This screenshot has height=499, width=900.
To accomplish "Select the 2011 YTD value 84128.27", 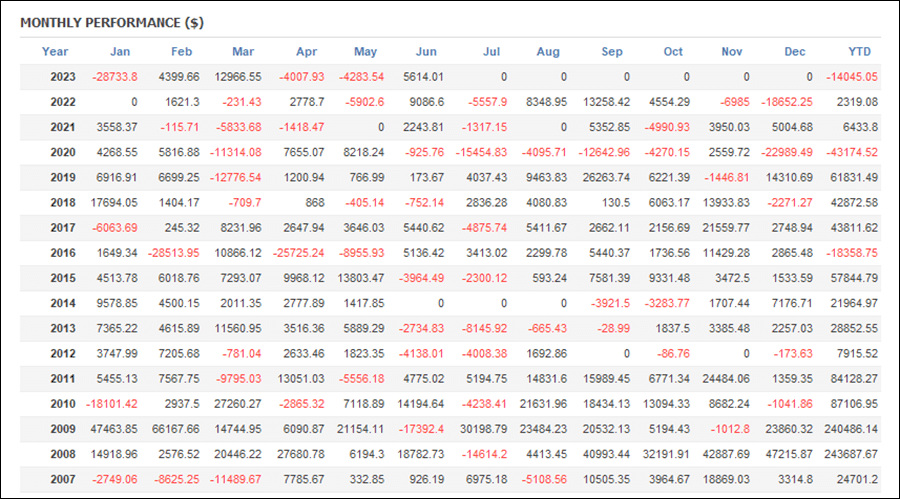I will (854, 379).
